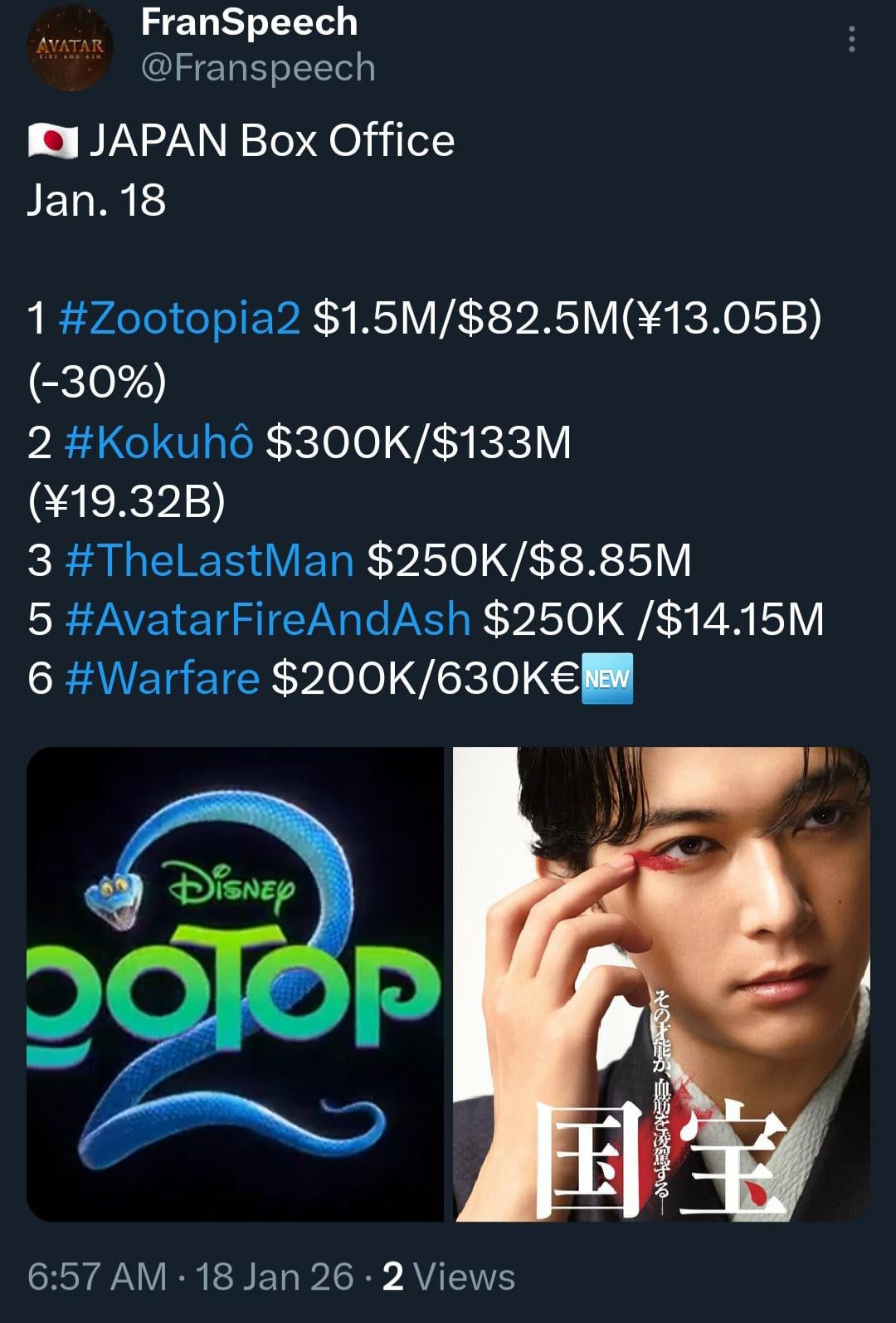The width and height of the screenshot is (896, 1323).
Task: Open the #Zootopia2 hashtag
Action: click(180, 318)
